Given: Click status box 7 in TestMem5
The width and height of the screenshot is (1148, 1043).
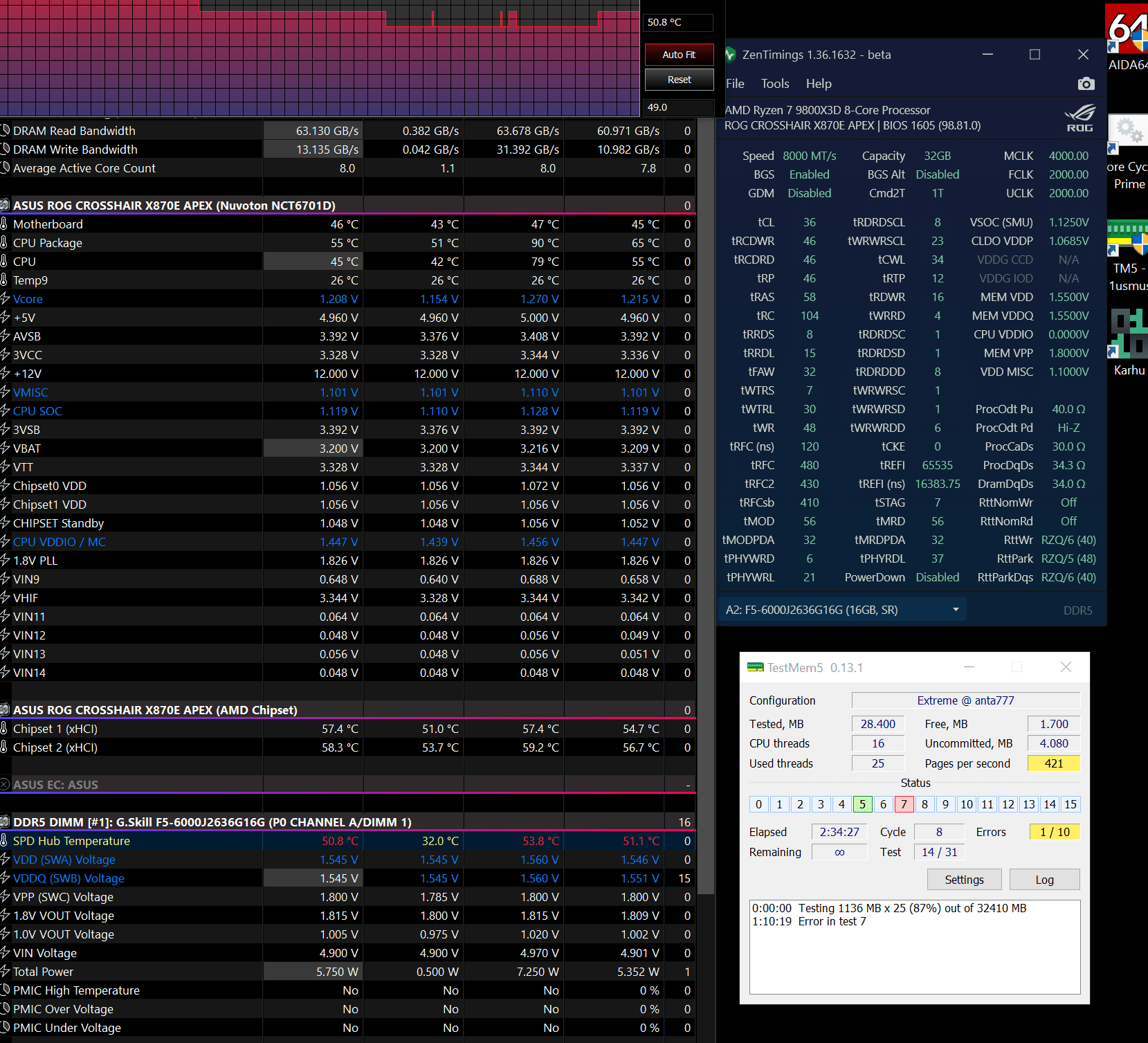Looking at the screenshot, I should click(904, 804).
